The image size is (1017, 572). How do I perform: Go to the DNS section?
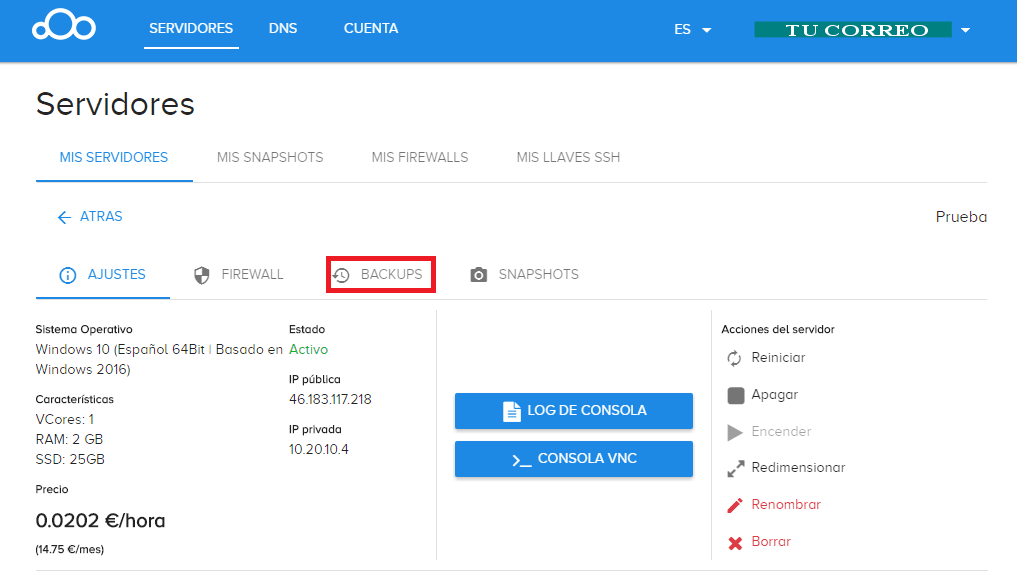(x=283, y=29)
